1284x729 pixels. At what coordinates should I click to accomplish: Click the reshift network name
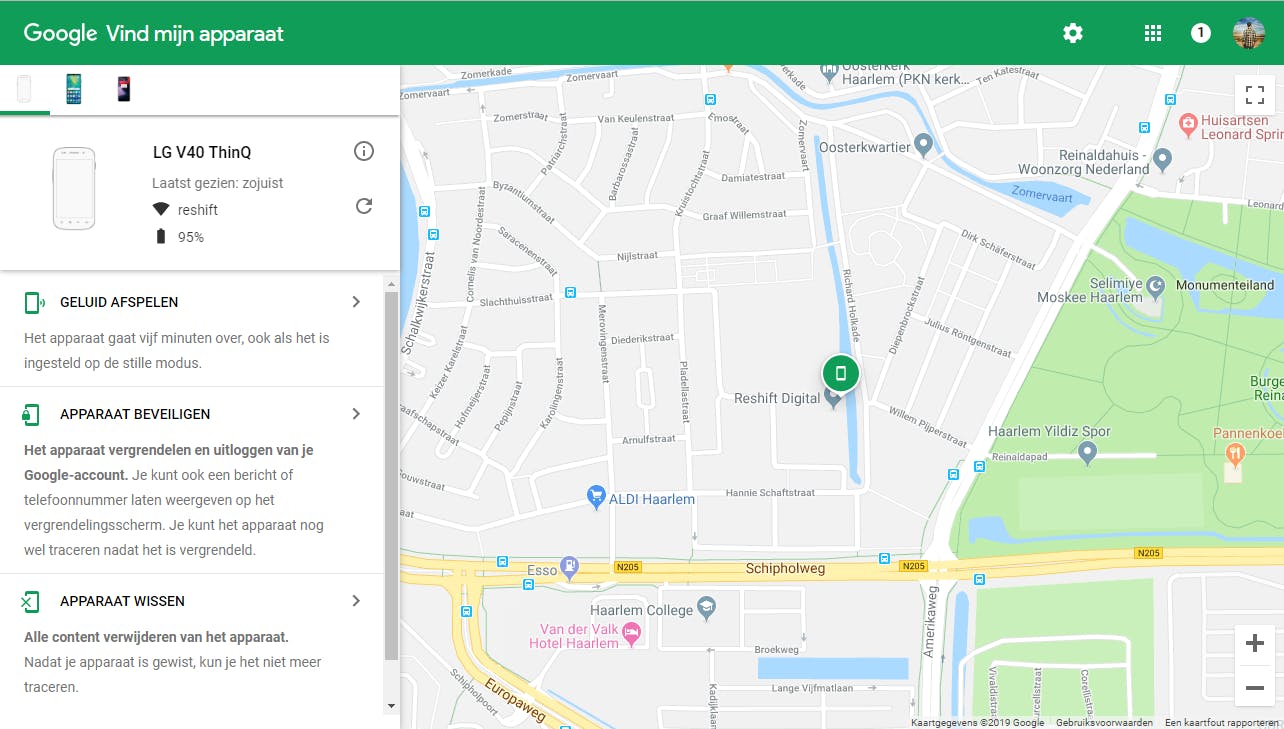click(x=198, y=210)
